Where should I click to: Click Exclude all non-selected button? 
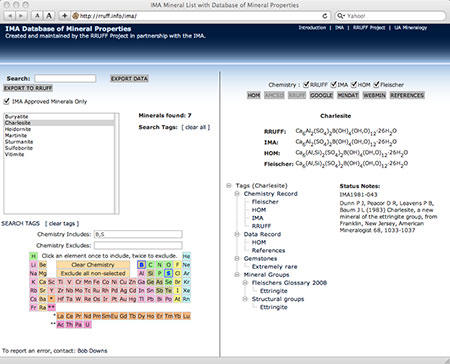(93, 273)
